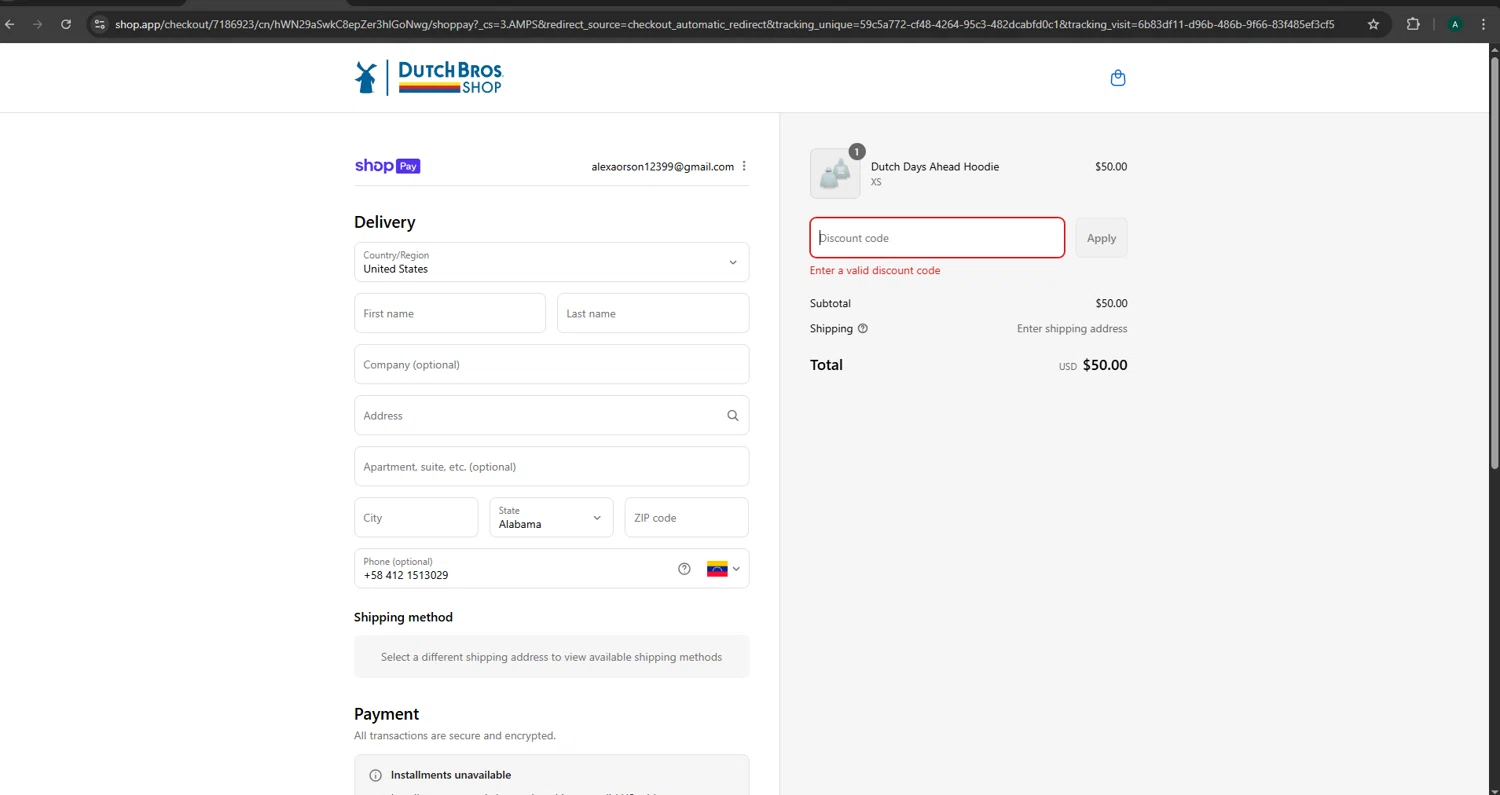Click the Delivery heading
The height and width of the screenshot is (795, 1500).
pos(385,222)
